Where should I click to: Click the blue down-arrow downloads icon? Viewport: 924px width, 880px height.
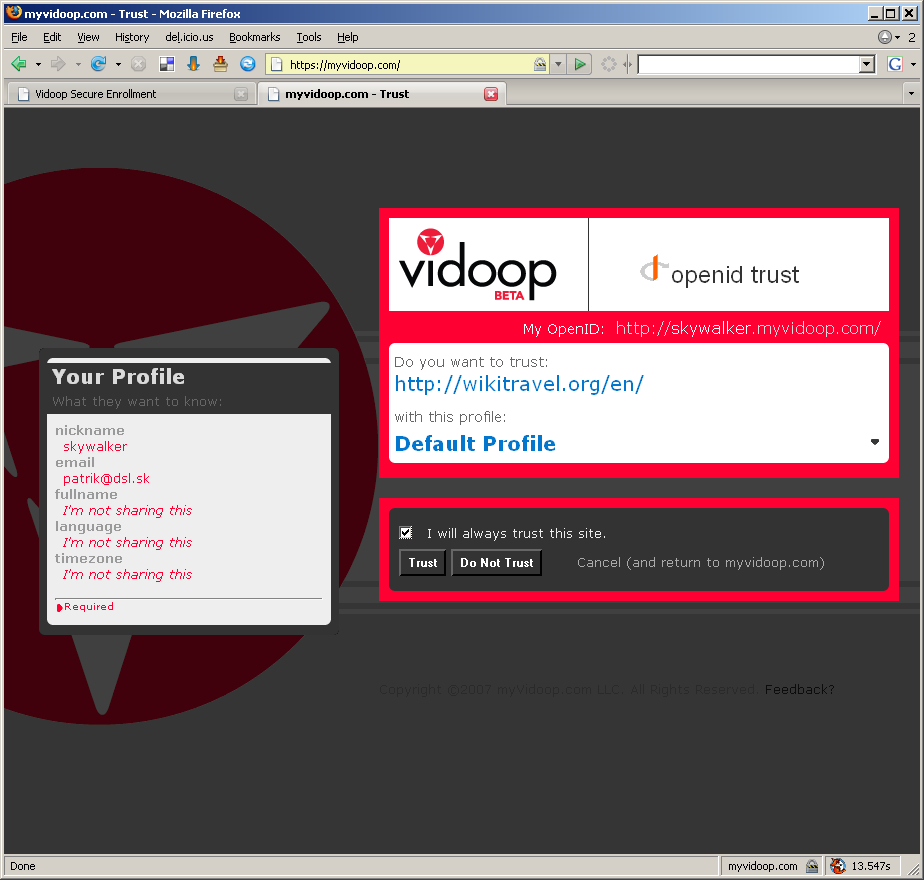click(x=193, y=64)
